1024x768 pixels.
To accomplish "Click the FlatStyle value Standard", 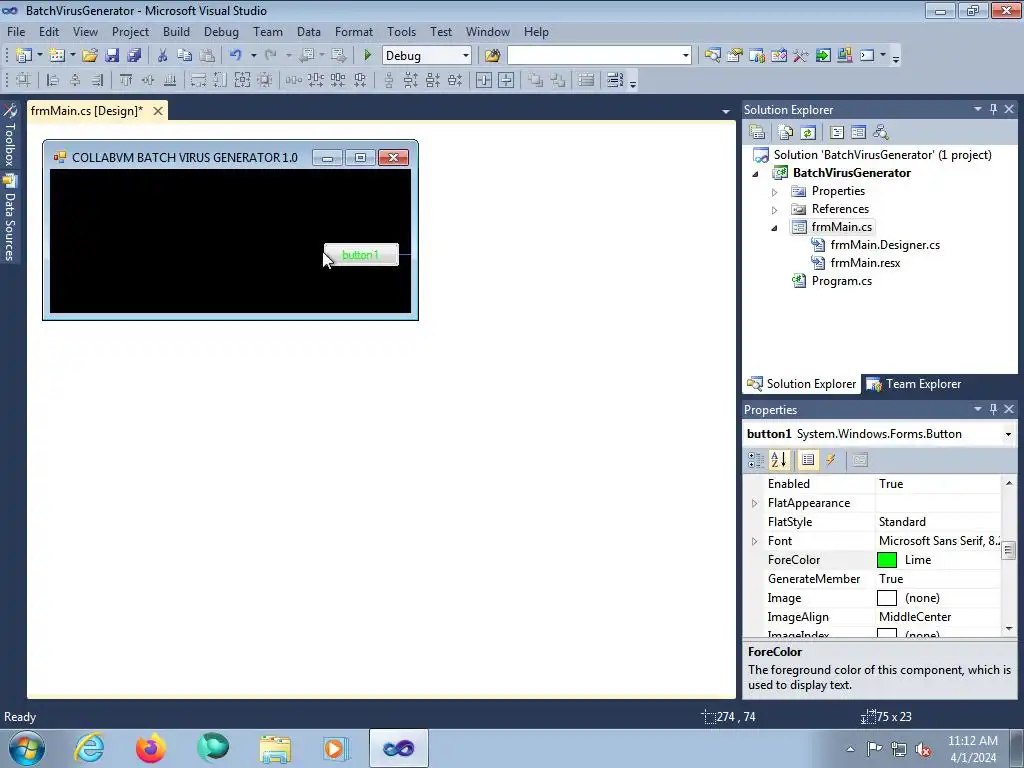I will pyautogui.click(x=902, y=522).
